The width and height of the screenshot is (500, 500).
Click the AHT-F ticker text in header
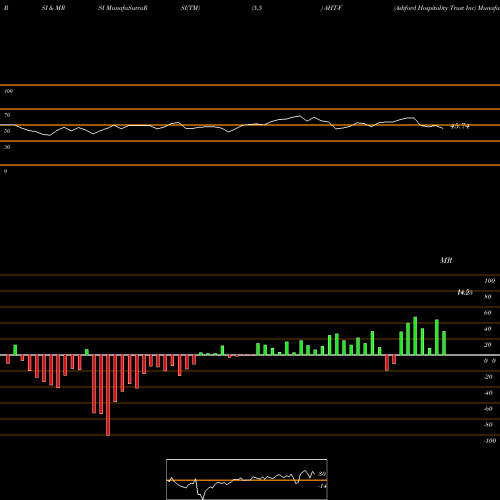pos(332,8)
